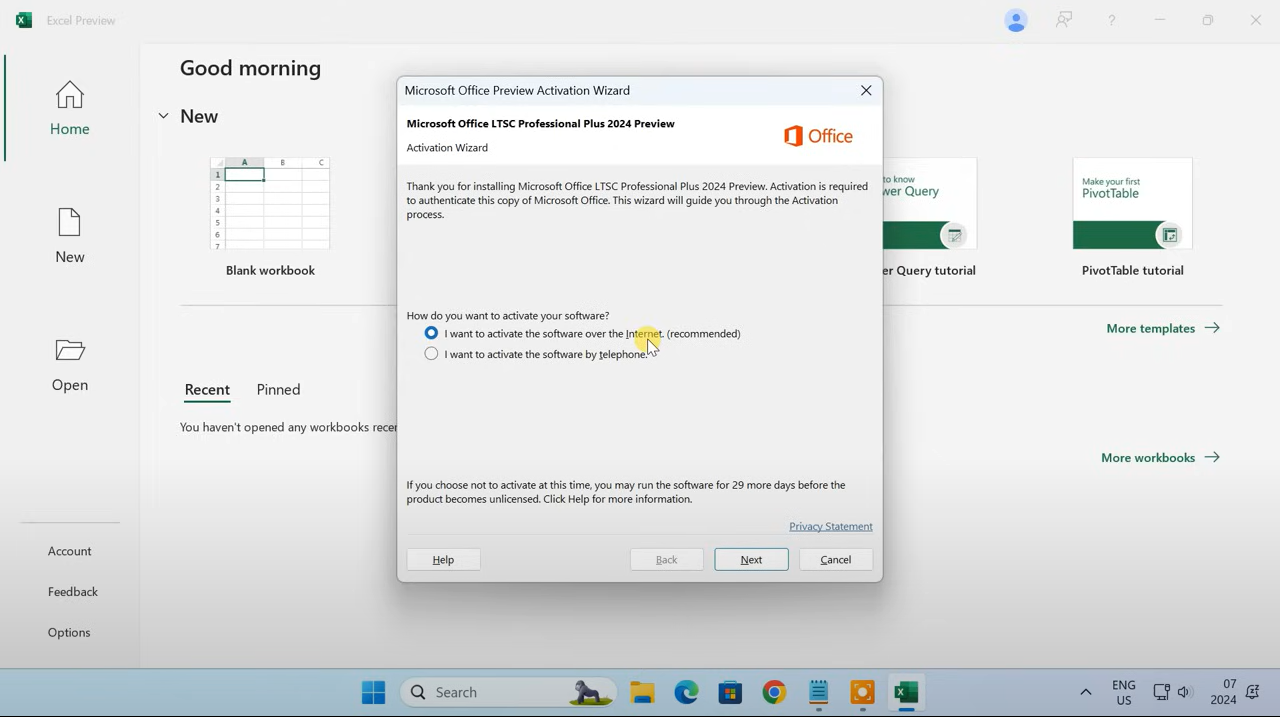
Task: Open the Notepad icon in taskbar
Action: [x=818, y=692]
